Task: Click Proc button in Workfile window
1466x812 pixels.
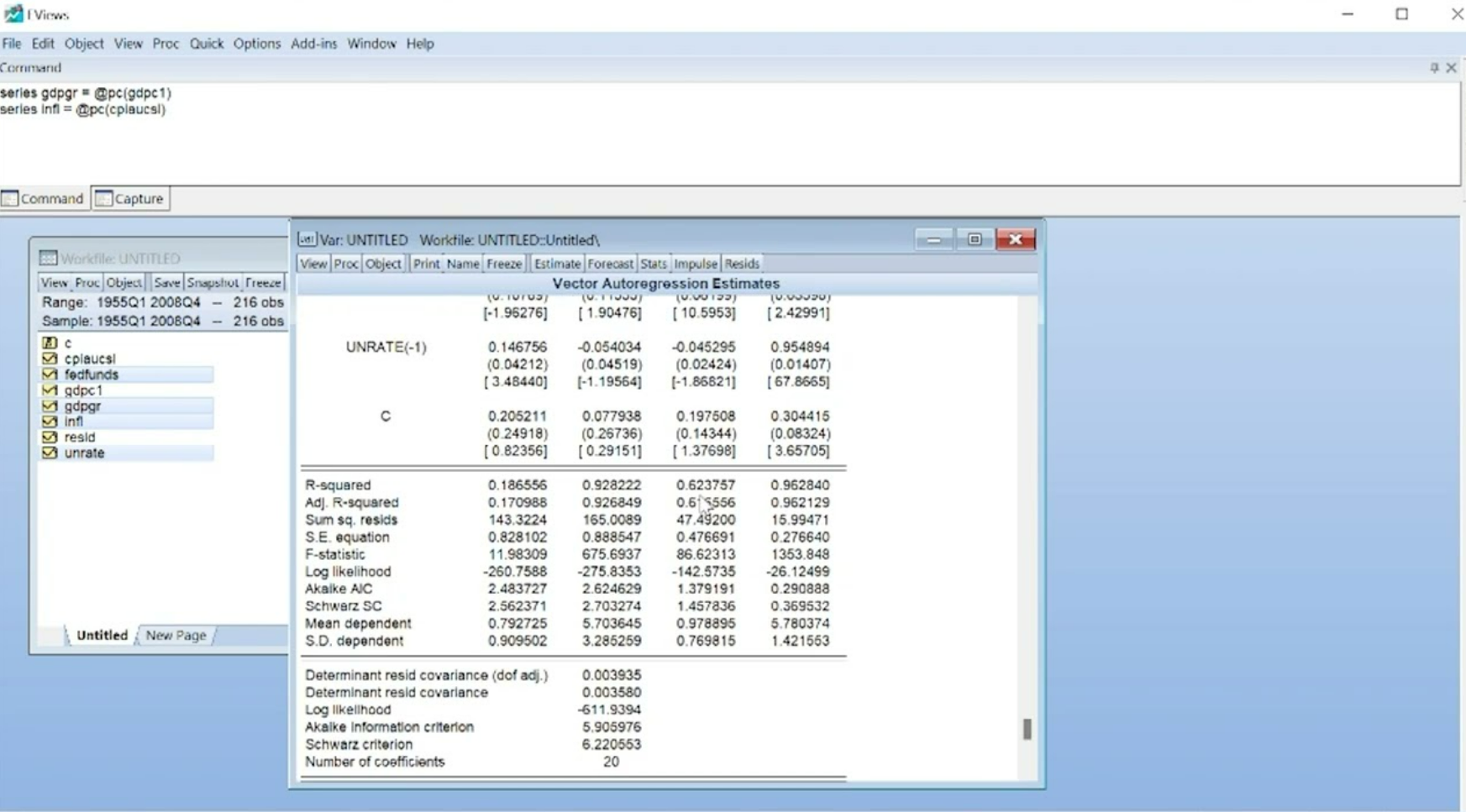Action: pos(87,283)
